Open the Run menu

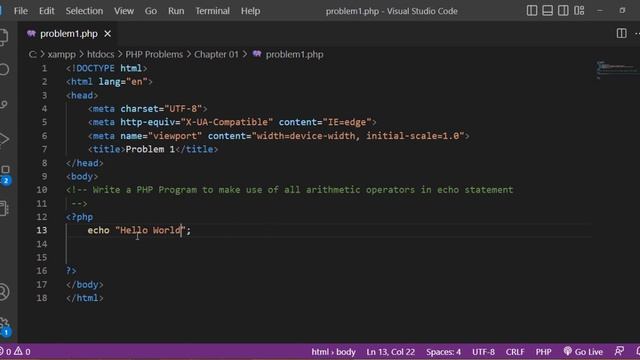click(176, 11)
